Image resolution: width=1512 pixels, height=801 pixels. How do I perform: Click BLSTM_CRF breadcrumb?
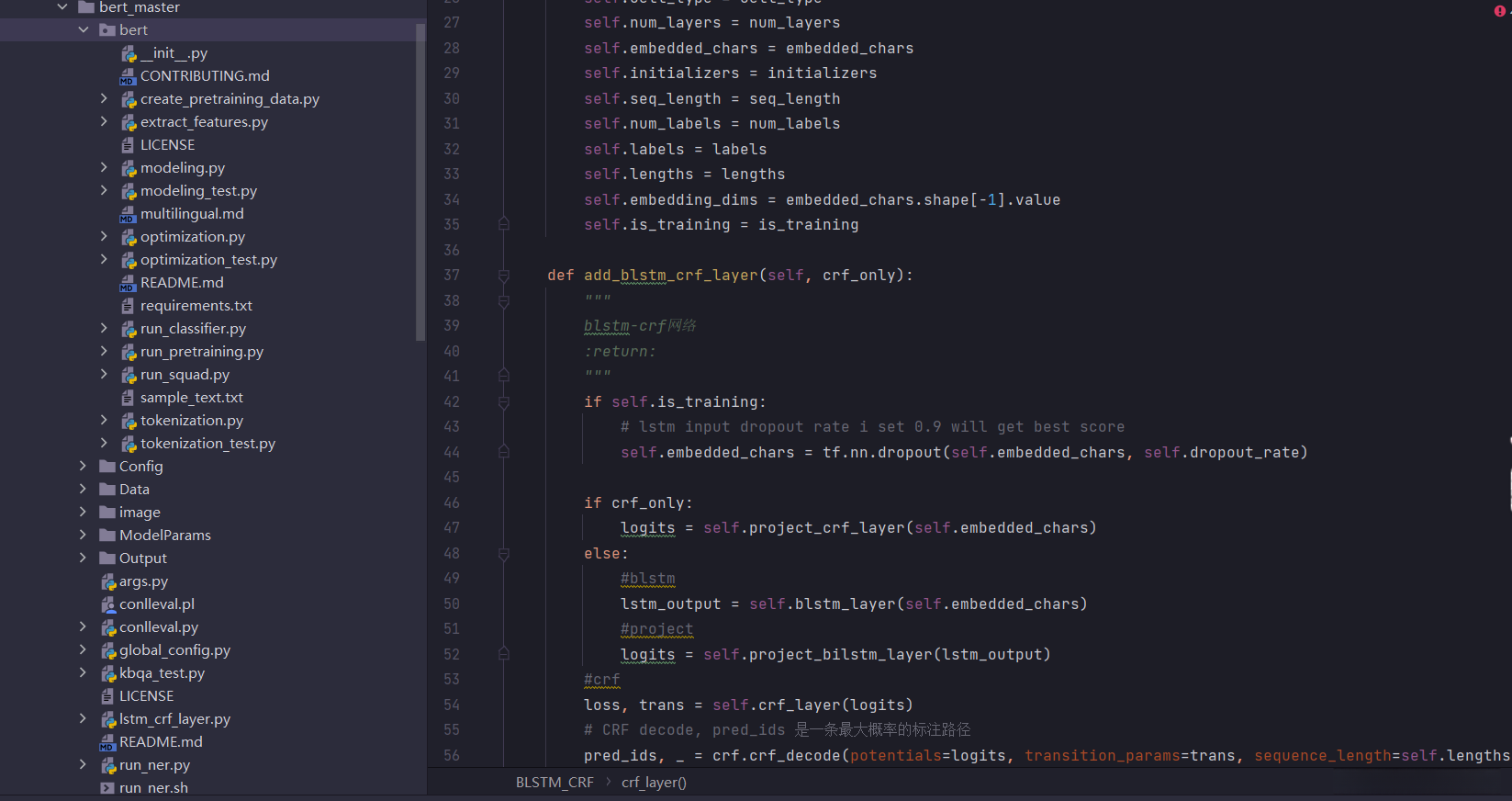click(x=554, y=783)
